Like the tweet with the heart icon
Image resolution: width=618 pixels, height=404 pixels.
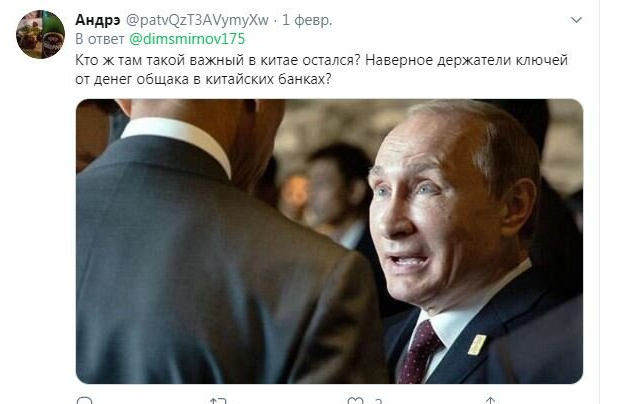tap(355, 401)
